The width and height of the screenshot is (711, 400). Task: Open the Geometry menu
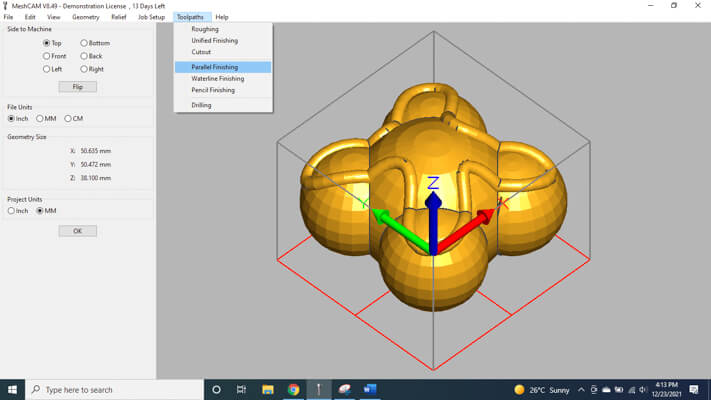(86, 17)
